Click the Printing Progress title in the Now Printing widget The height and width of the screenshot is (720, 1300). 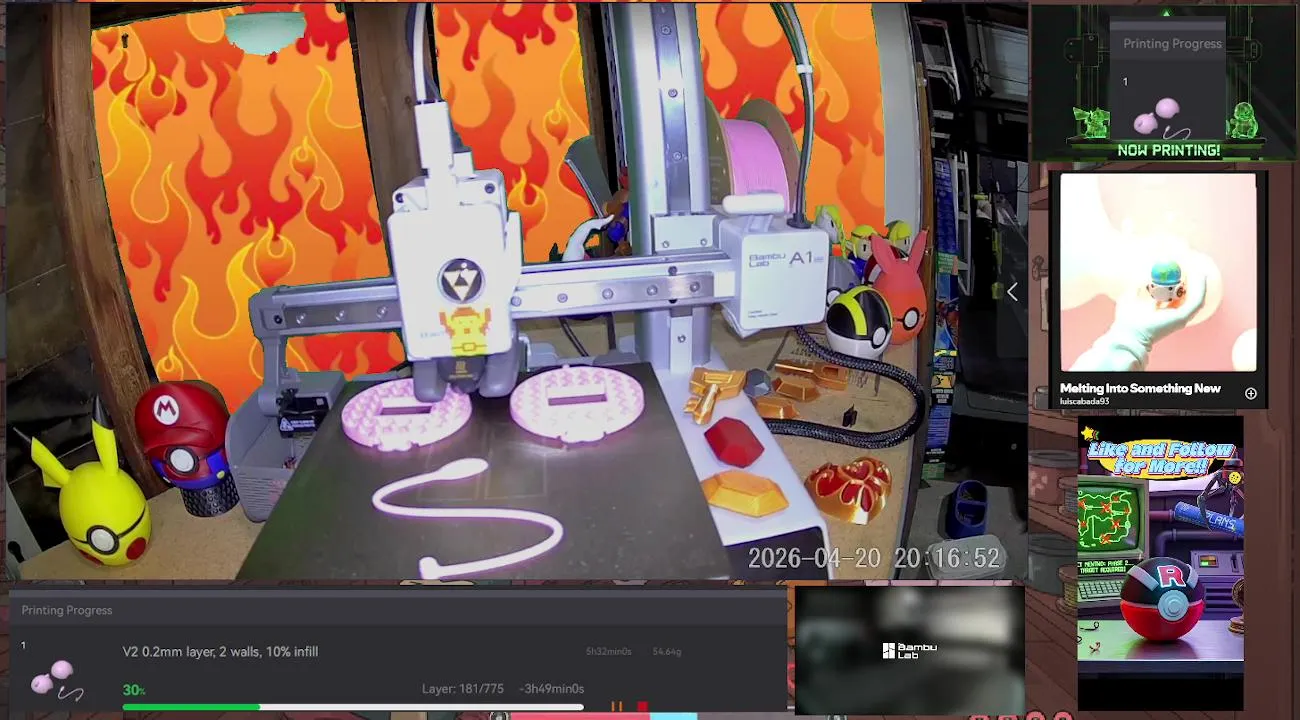click(1172, 43)
